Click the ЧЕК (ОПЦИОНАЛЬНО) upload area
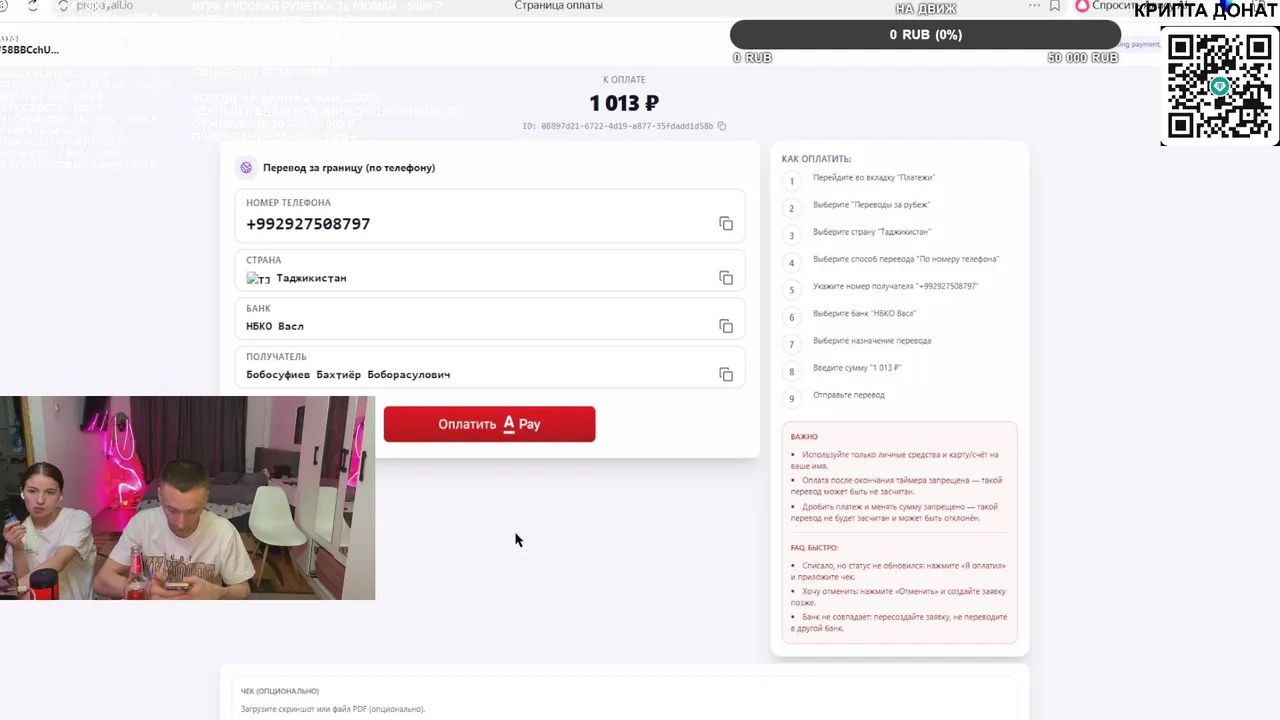This screenshot has height=720, width=1280. tap(618, 700)
